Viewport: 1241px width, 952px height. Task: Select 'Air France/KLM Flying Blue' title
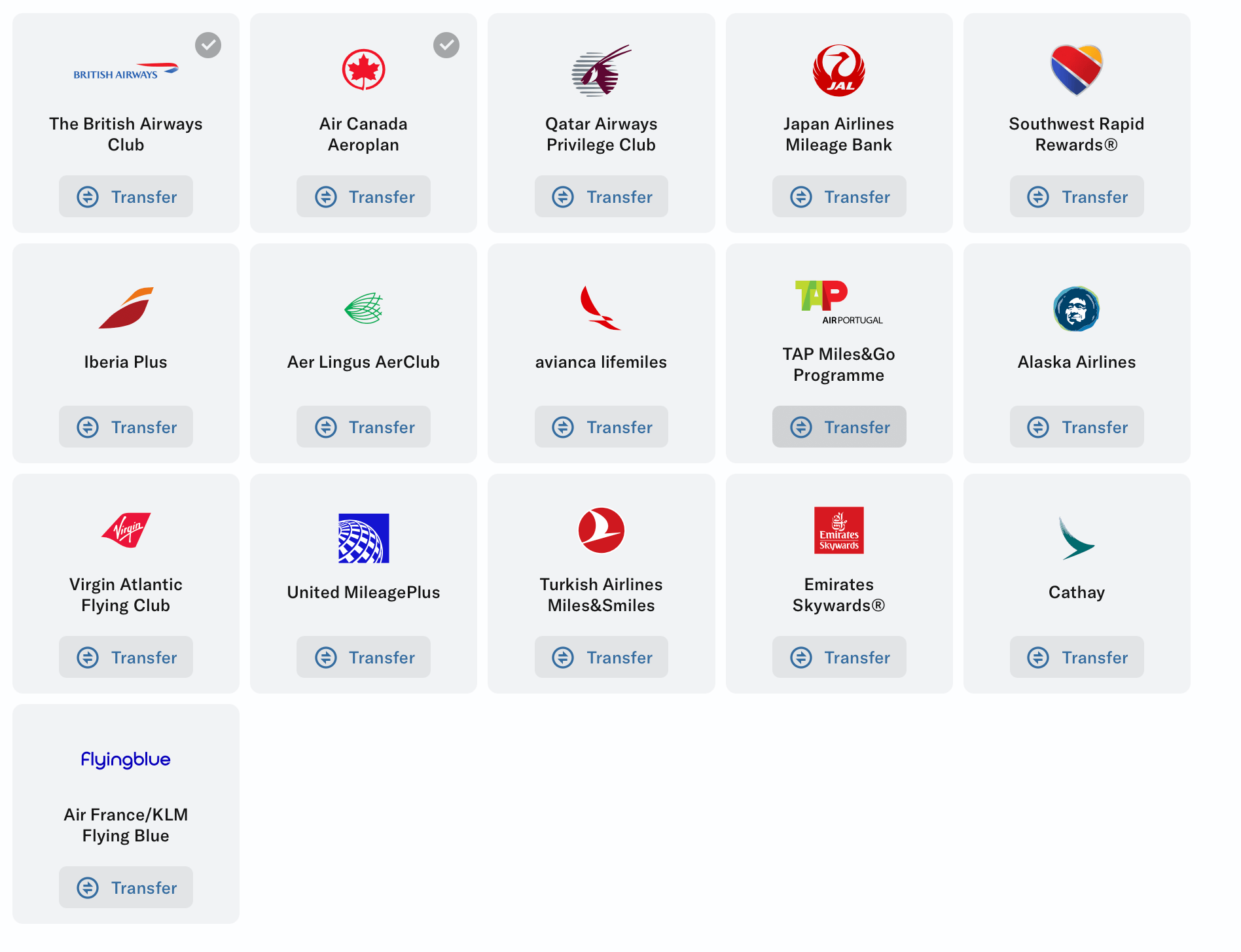tap(126, 825)
